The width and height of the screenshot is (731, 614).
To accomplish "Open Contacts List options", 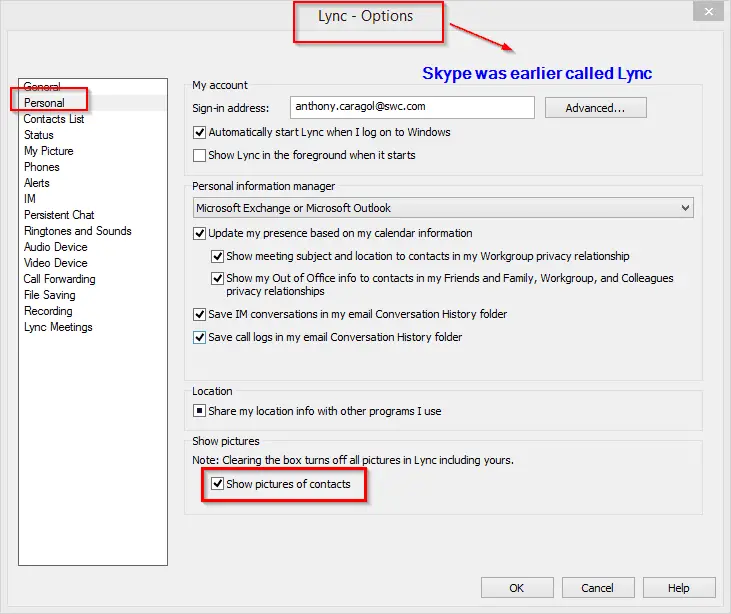I will pyautogui.click(x=54, y=119).
